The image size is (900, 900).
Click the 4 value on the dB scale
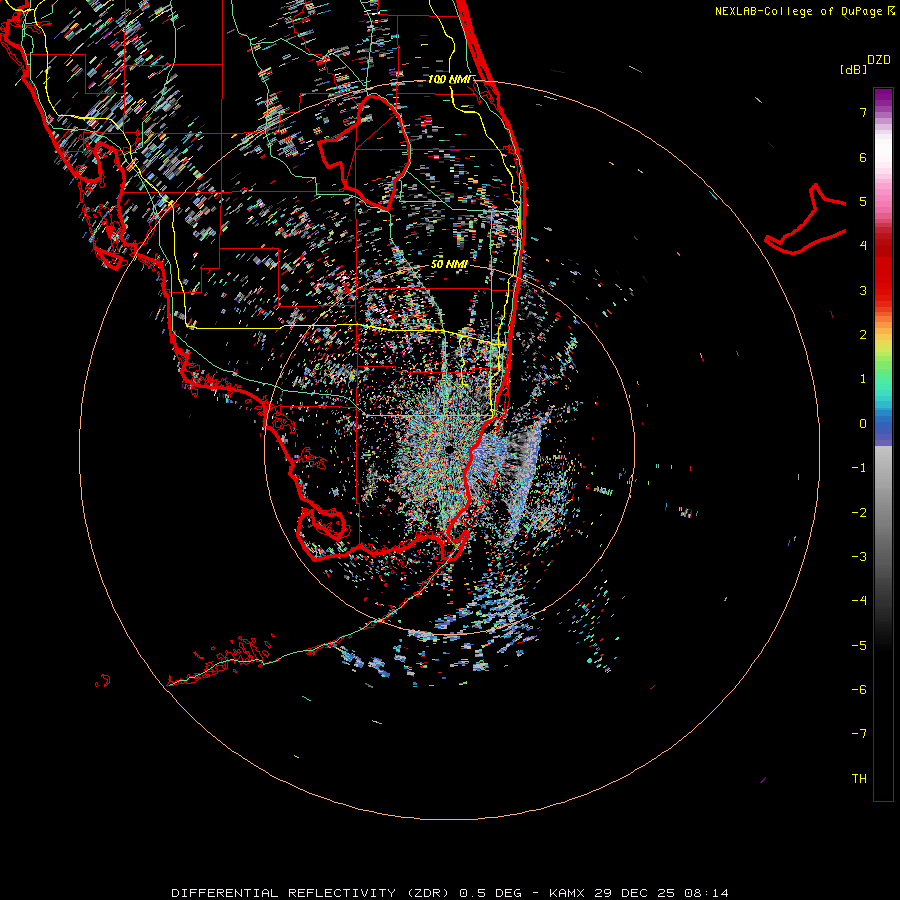pyautogui.click(x=863, y=246)
